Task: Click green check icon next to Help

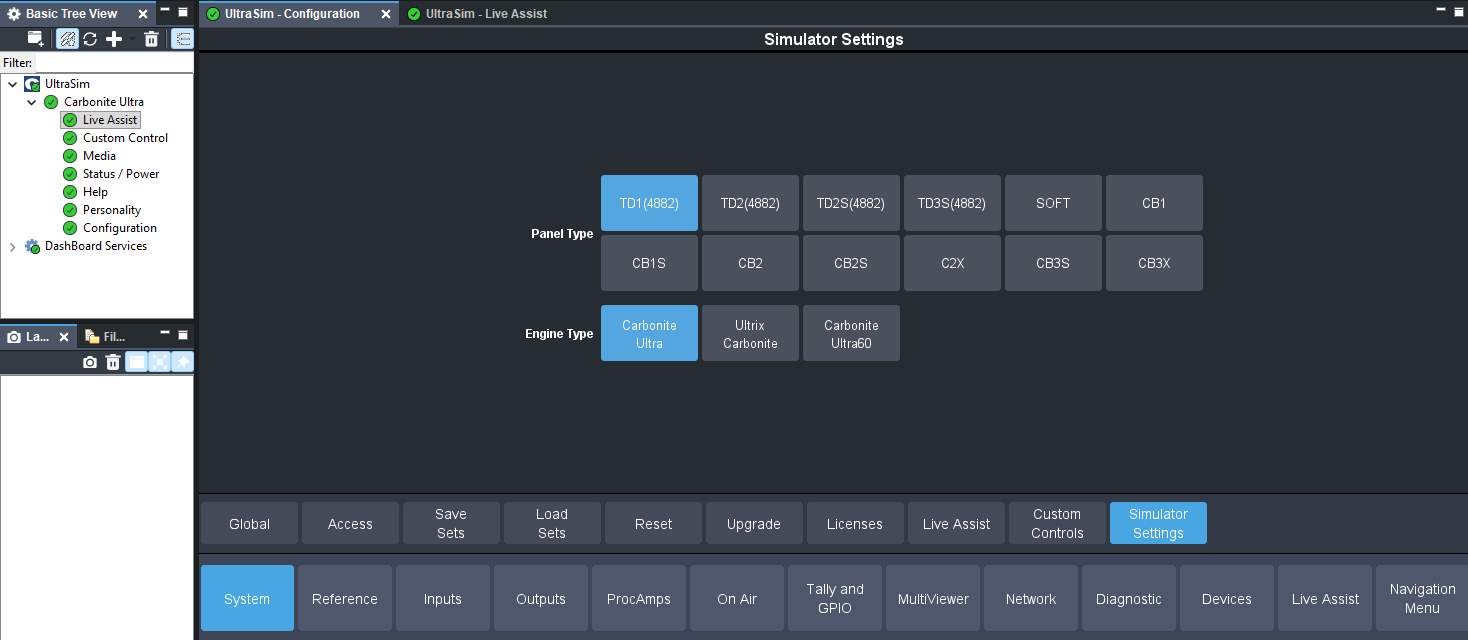Action: tap(70, 192)
